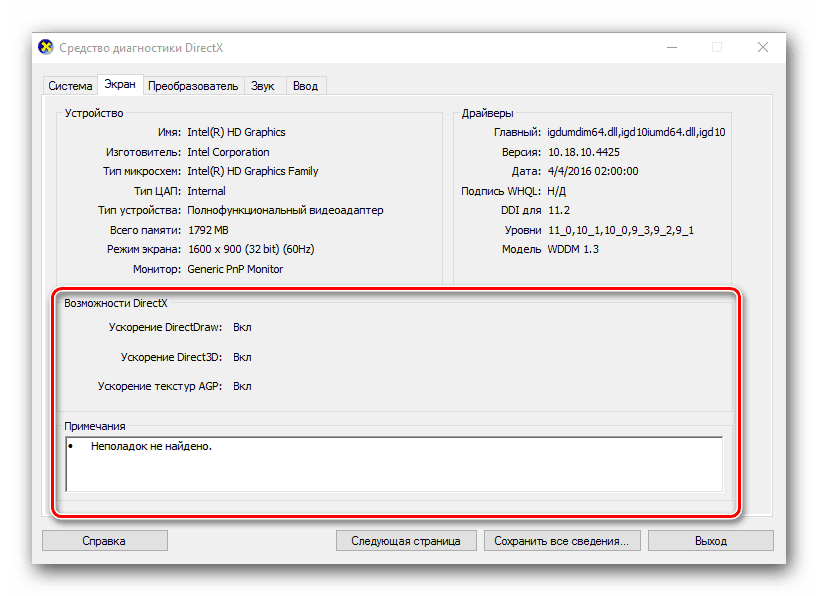
Task: Click the Выход button
Action: [x=711, y=541]
